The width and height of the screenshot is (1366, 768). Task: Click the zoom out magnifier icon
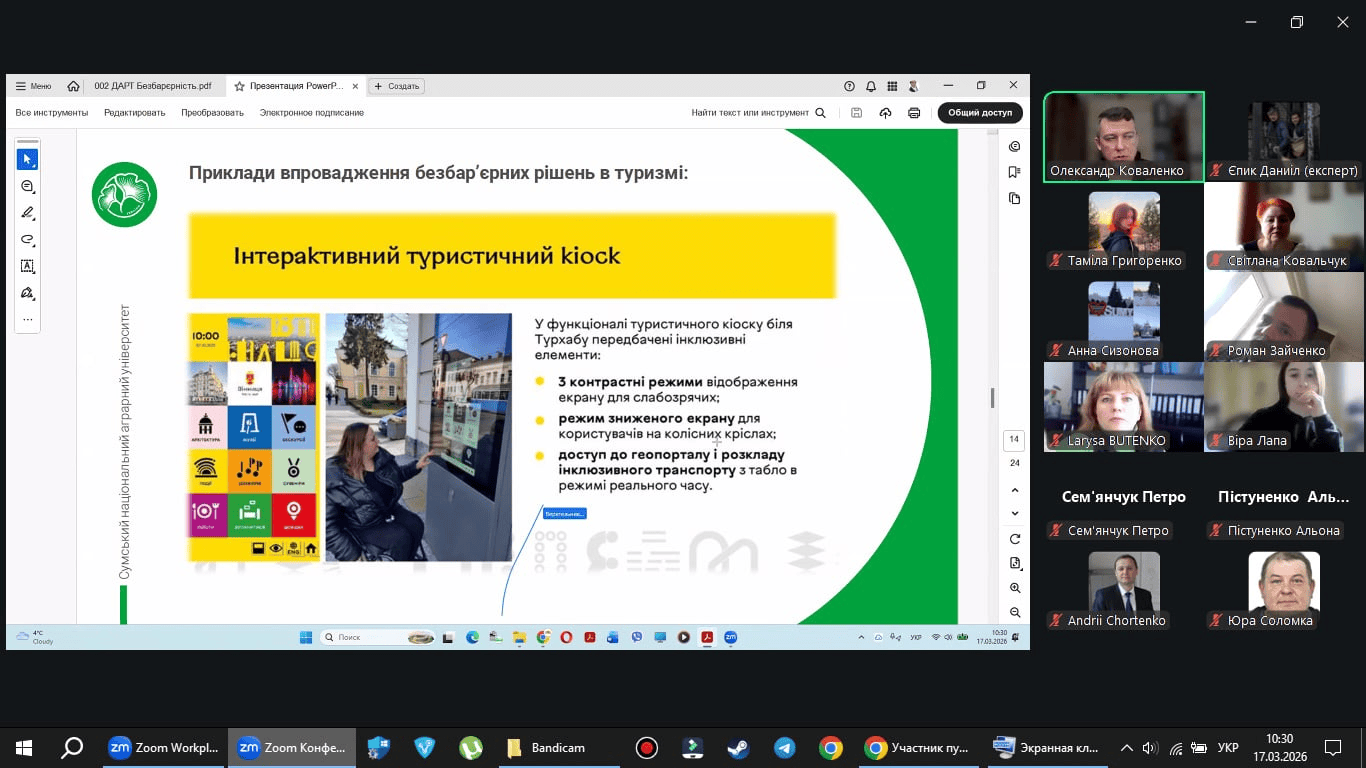click(x=1014, y=612)
